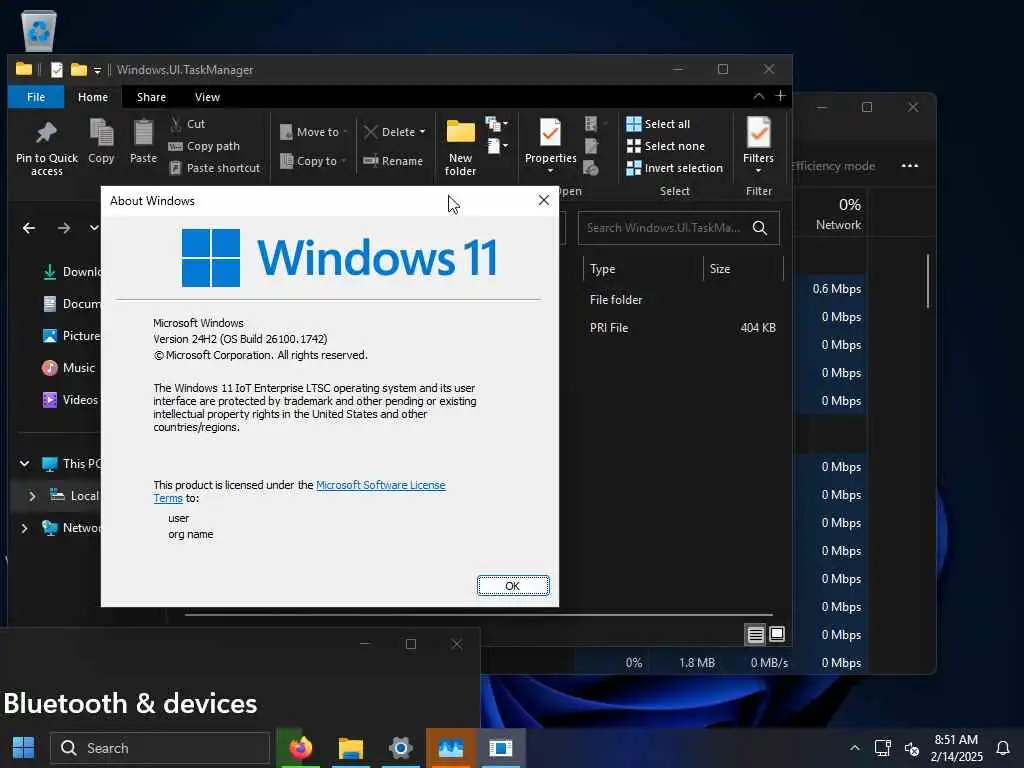Select Videos in navigation pane
Viewport: 1024px width, 768px height.
click(70, 400)
